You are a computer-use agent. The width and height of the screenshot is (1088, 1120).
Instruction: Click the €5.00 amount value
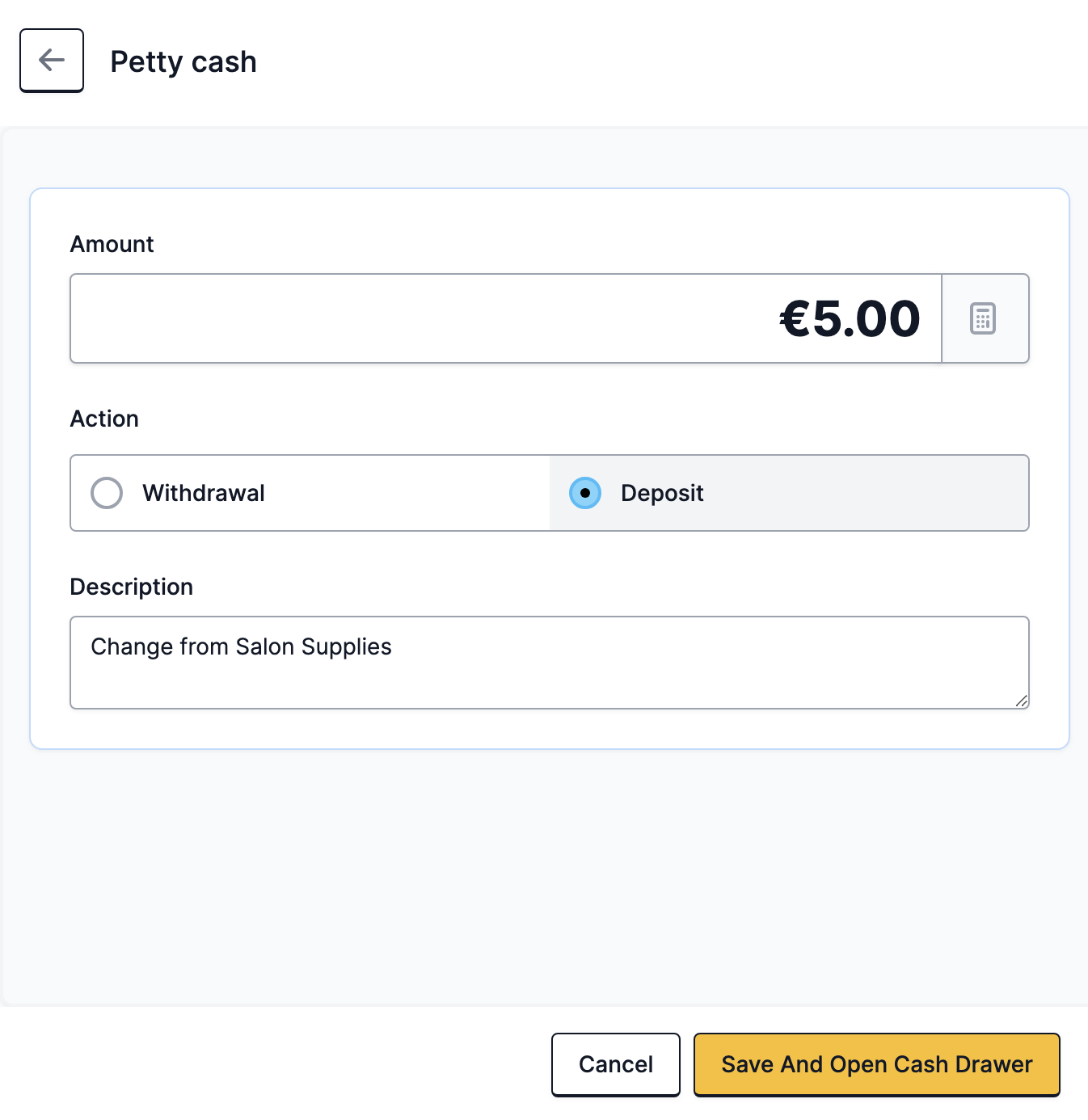850,318
